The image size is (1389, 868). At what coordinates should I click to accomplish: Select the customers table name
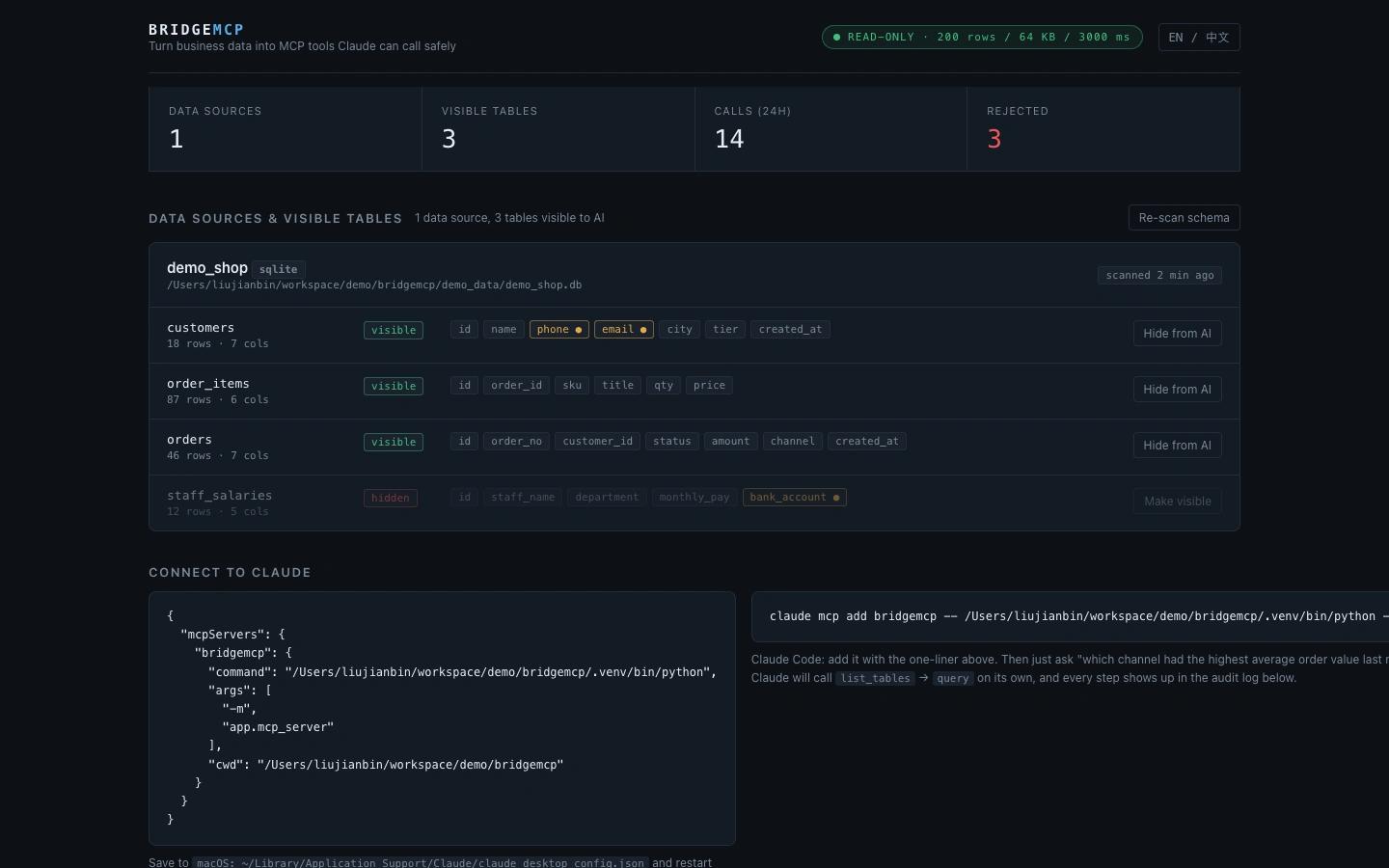[x=201, y=328]
